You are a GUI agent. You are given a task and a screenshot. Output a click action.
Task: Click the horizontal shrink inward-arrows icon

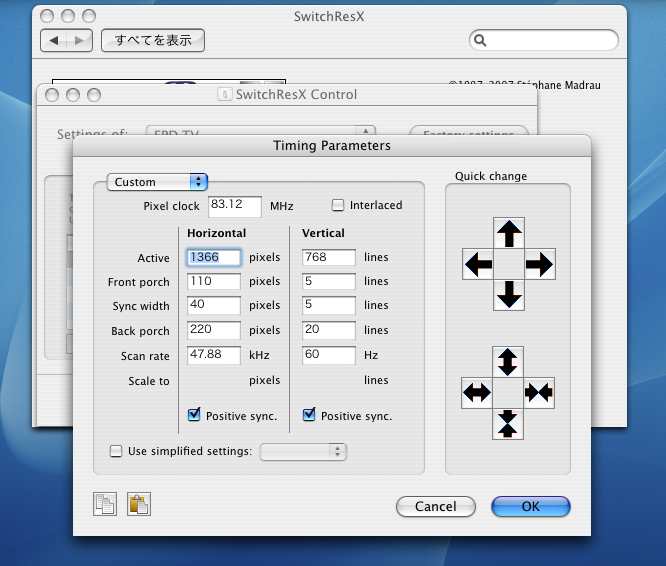[x=539, y=393]
